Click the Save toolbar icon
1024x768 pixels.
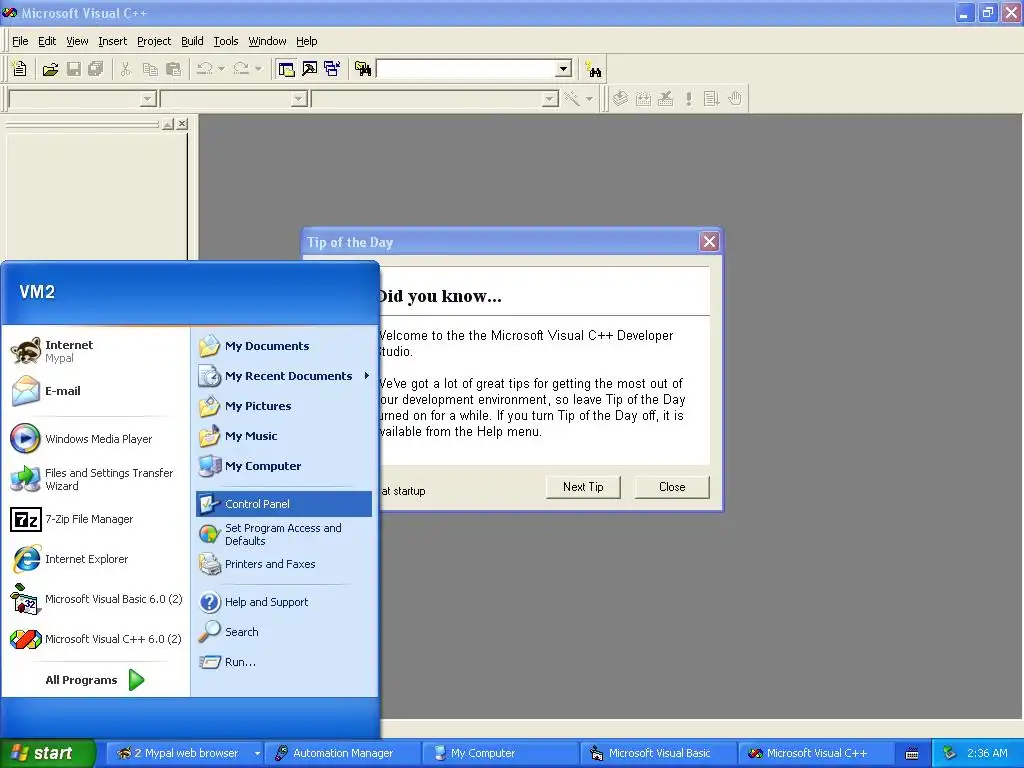tap(74, 69)
